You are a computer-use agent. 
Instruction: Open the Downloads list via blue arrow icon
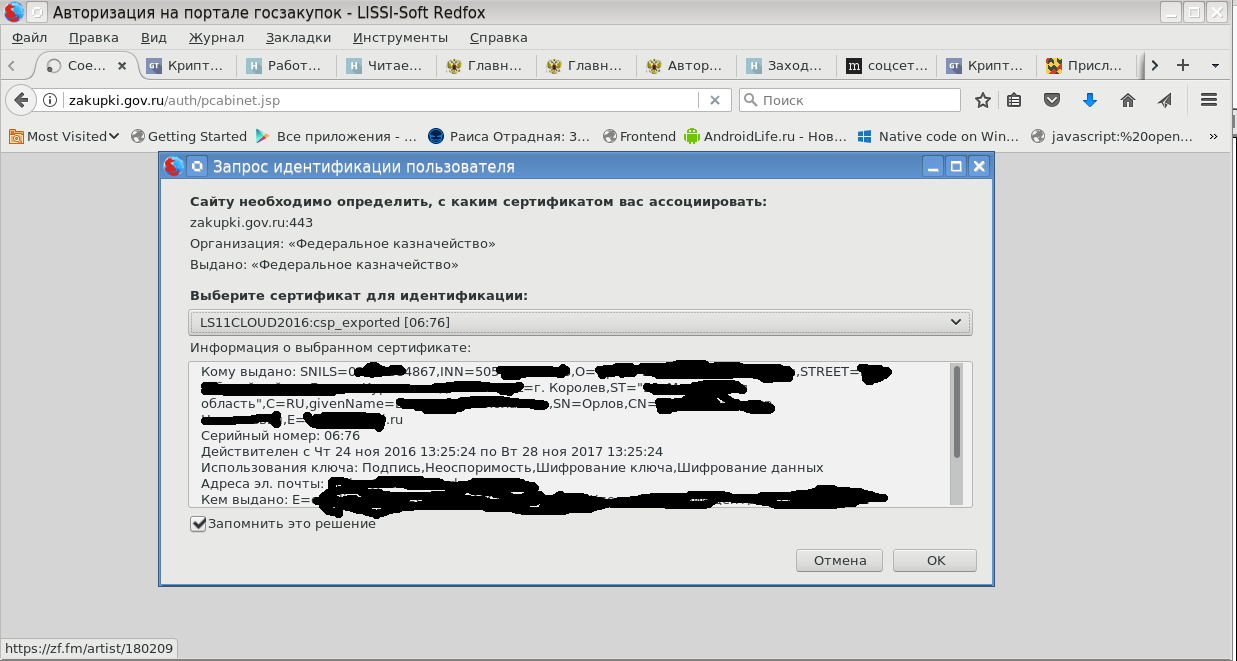tap(1089, 100)
